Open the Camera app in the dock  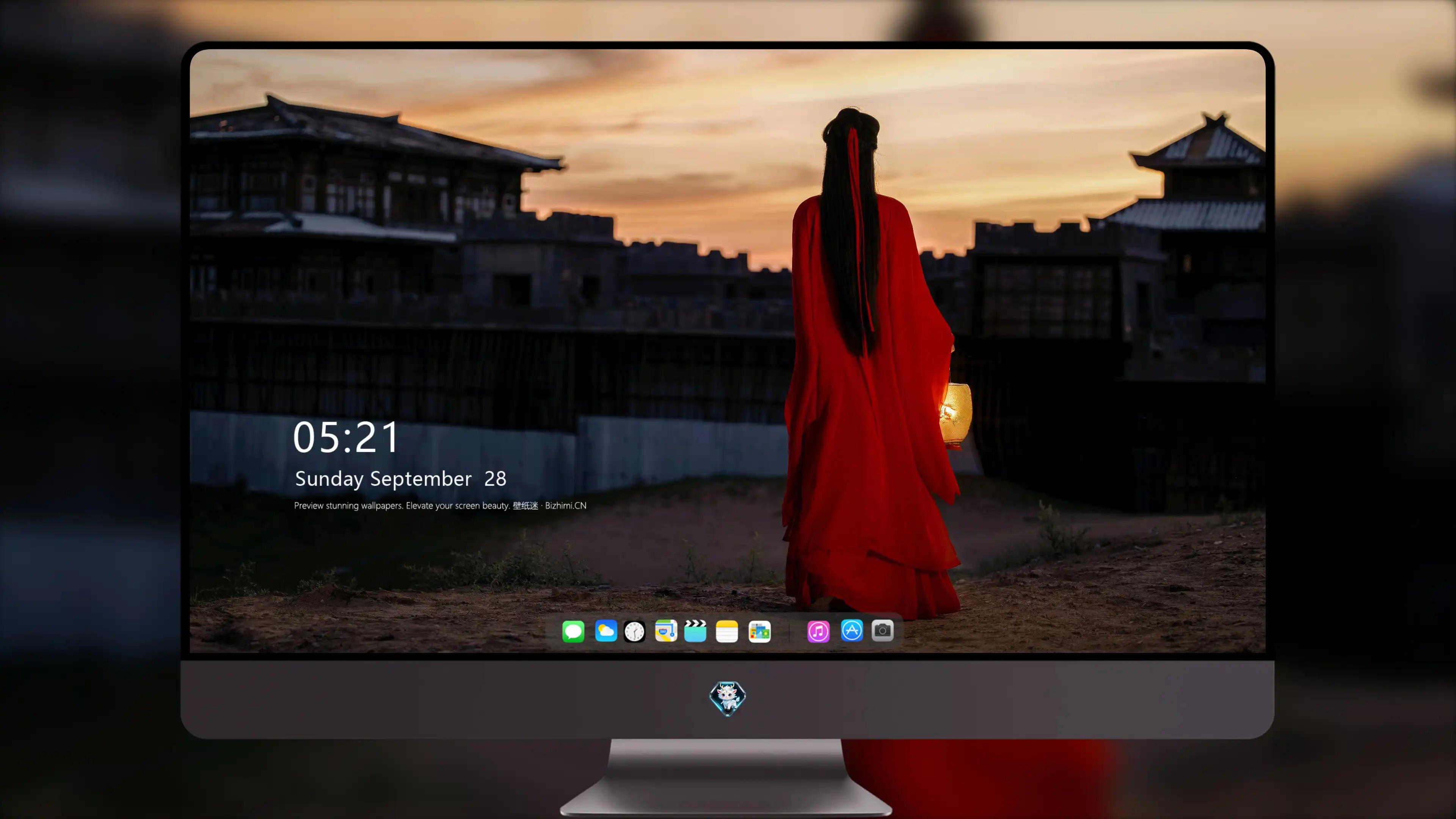pos(882,630)
